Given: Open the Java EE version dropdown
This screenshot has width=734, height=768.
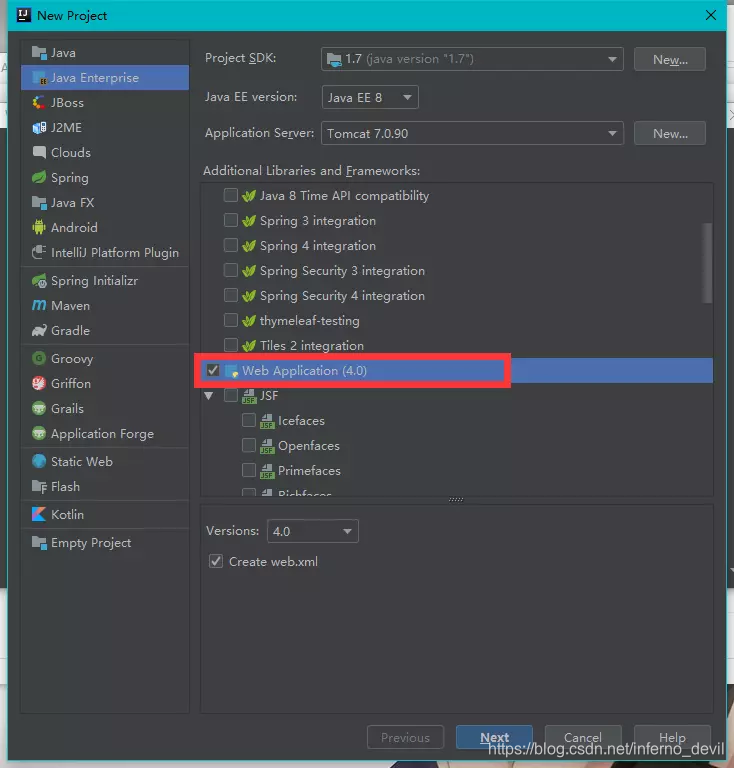Looking at the screenshot, I should click(x=370, y=97).
